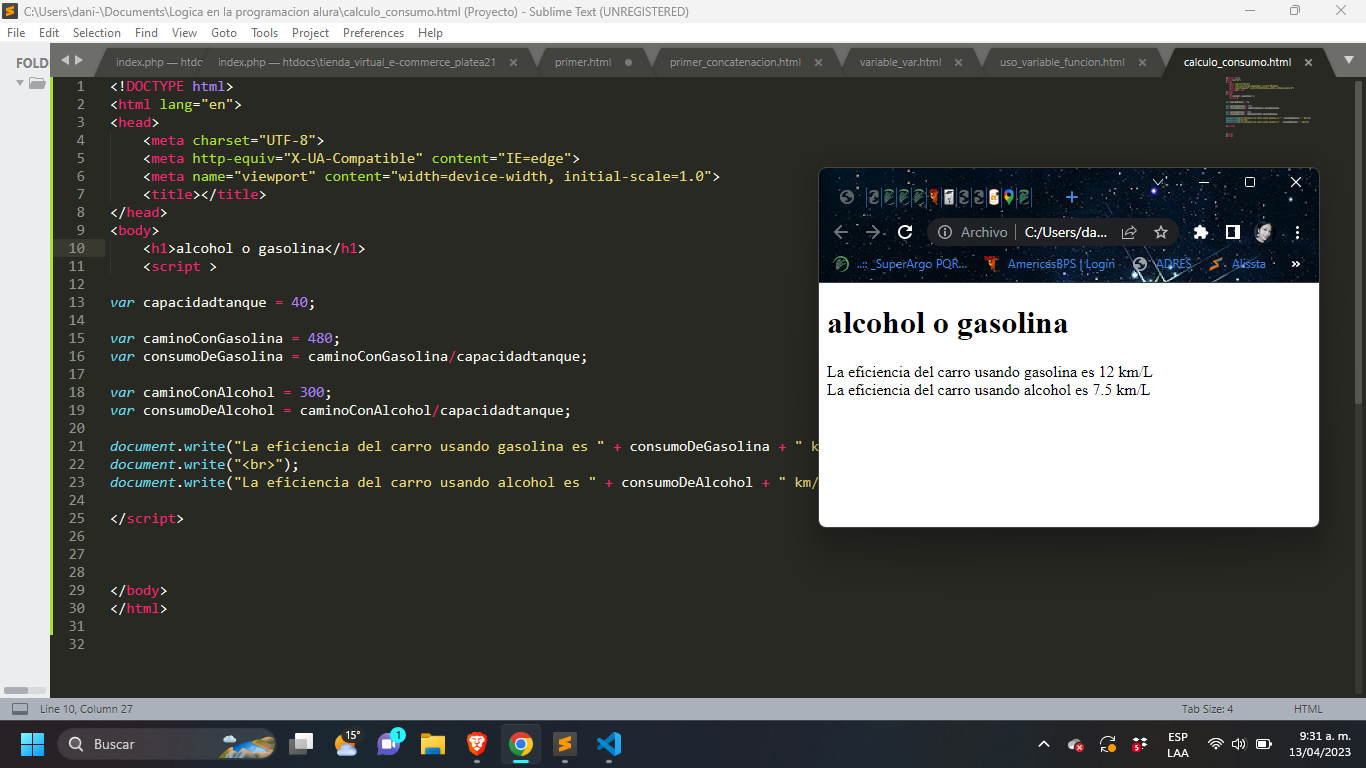Open panel switcher icon in Sublime status bar

[19, 709]
